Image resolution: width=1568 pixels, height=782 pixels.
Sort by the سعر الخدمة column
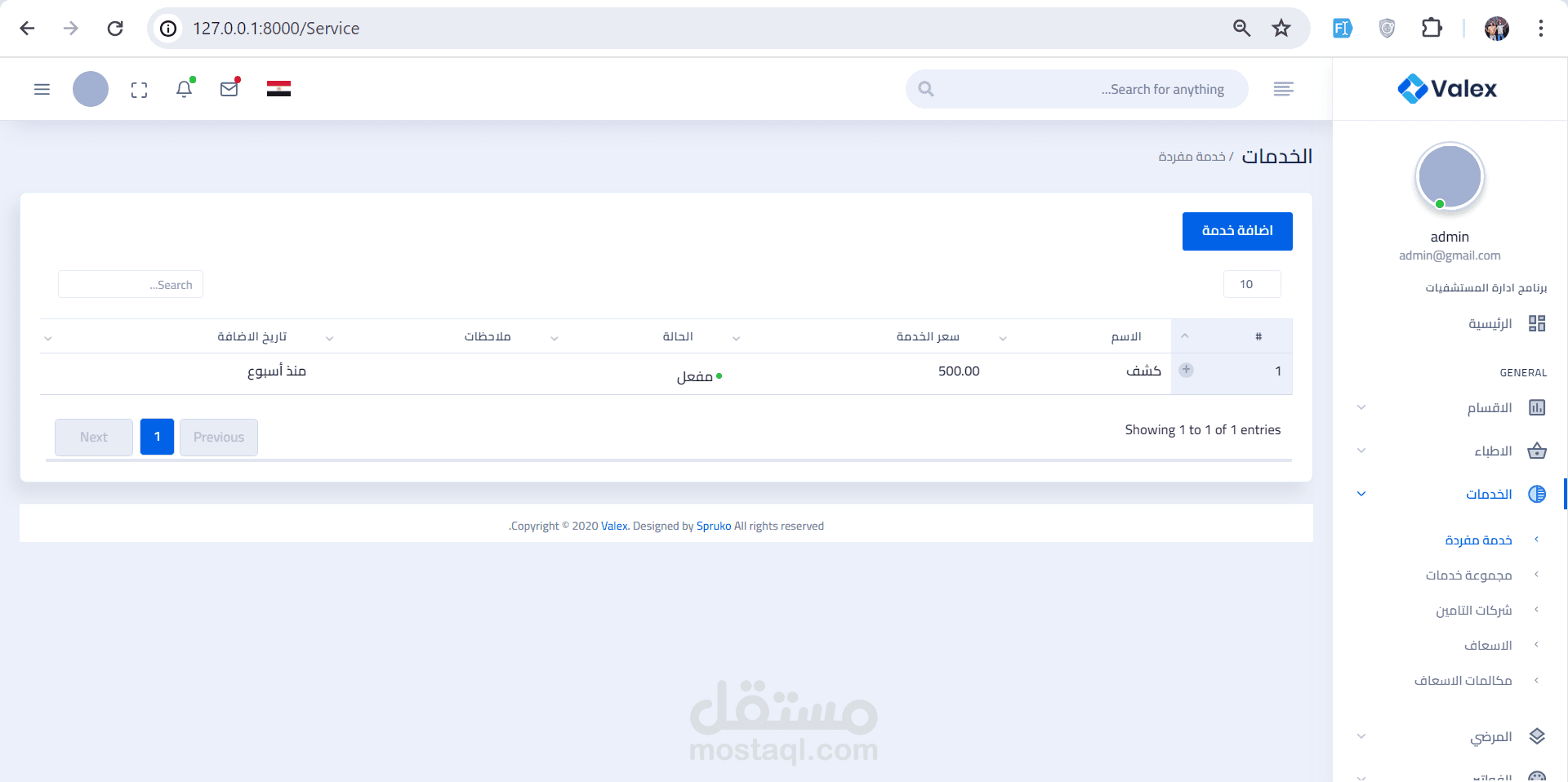857,336
